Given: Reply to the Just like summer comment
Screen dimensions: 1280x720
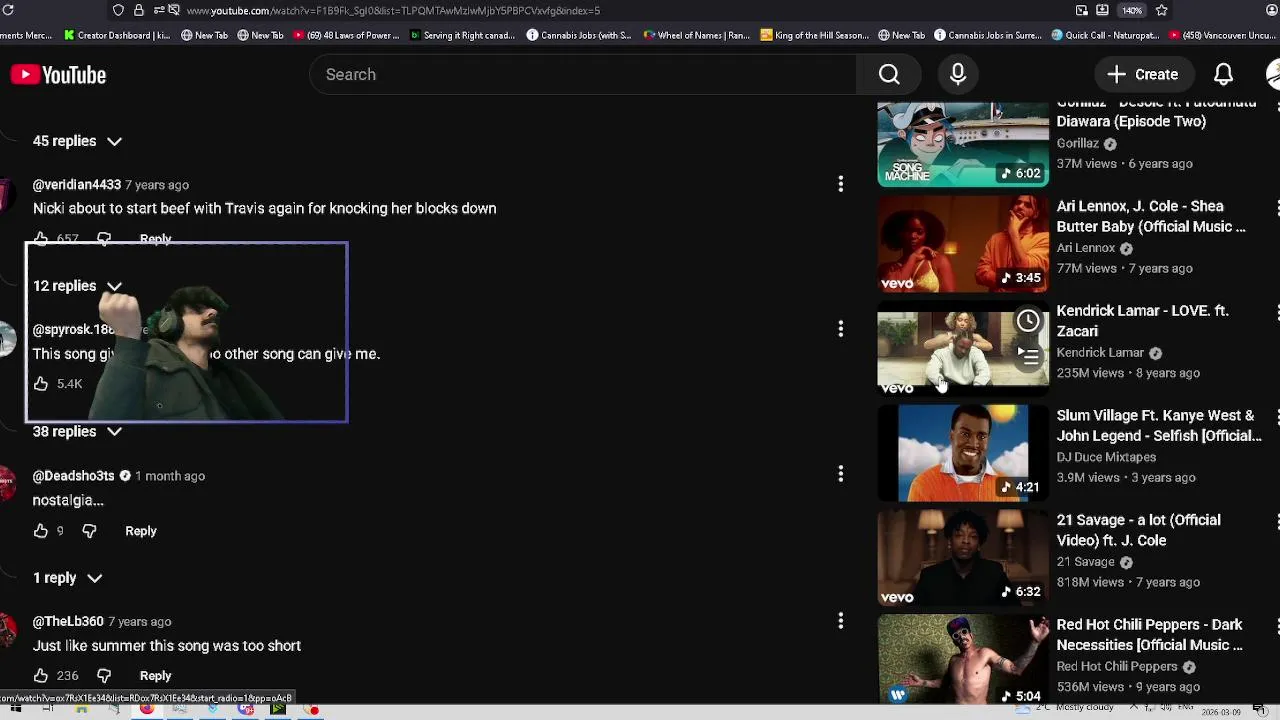Looking at the screenshot, I should click(x=155, y=676).
